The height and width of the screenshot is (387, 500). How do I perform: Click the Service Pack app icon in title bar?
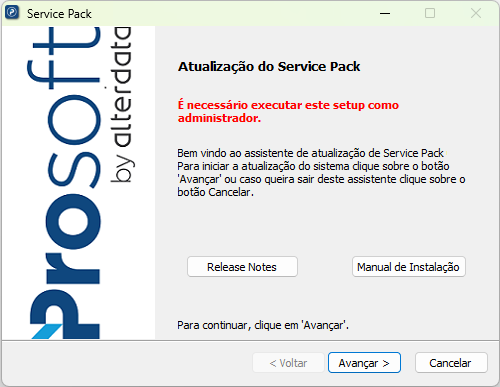[x=12, y=13]
